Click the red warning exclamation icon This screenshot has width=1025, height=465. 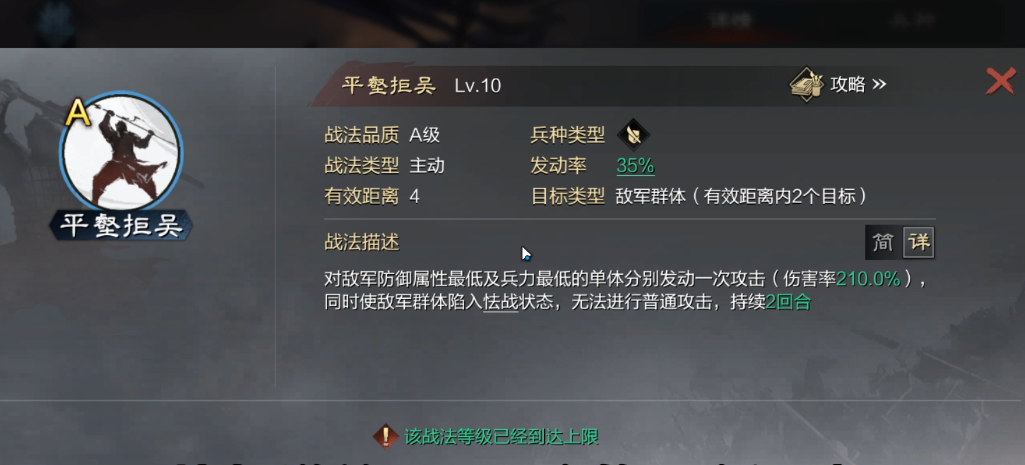tap(386, 436)
